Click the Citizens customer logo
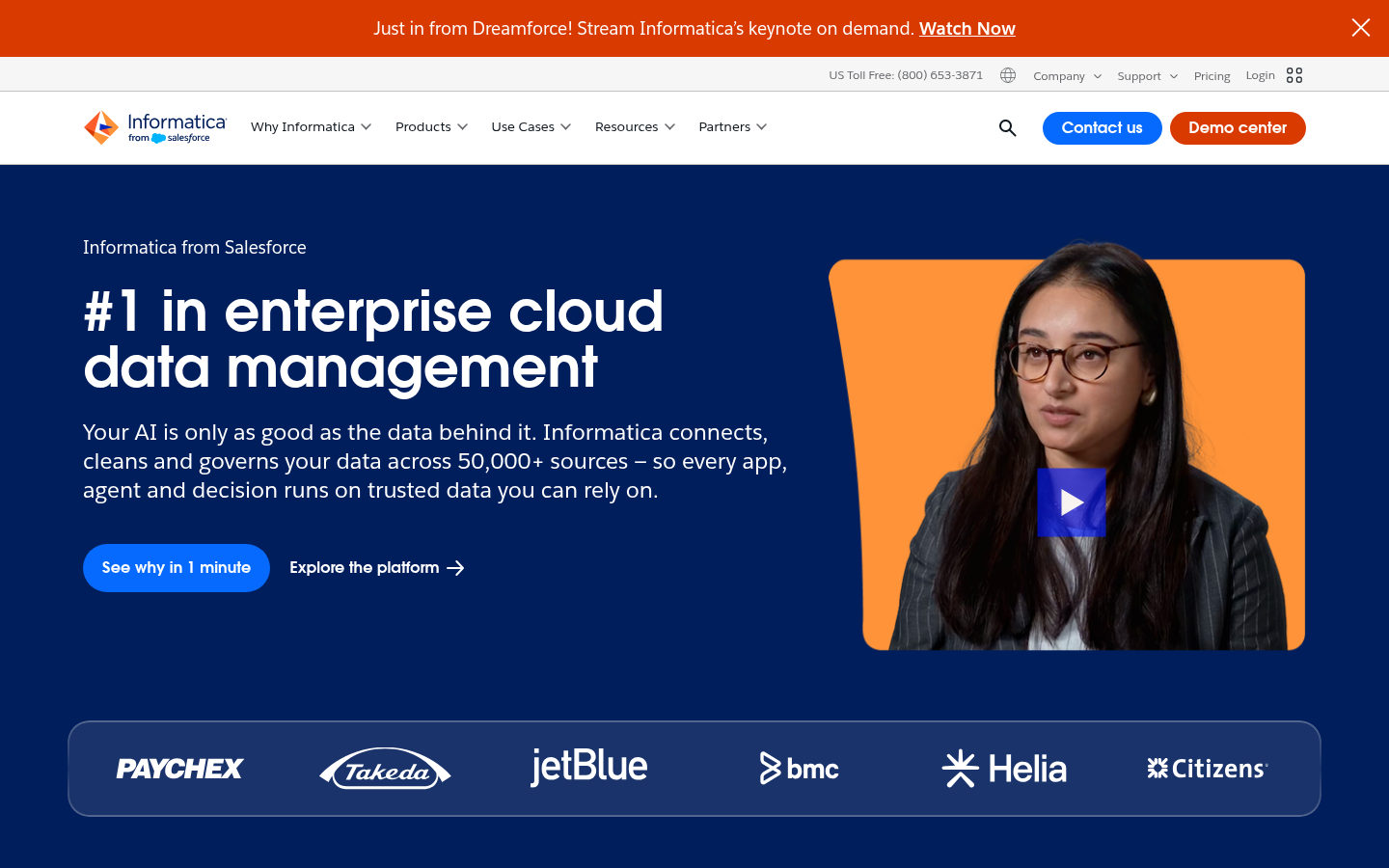Viewport: 1389px width, 868px height. pyautogui.click(x=1207, y=769)
